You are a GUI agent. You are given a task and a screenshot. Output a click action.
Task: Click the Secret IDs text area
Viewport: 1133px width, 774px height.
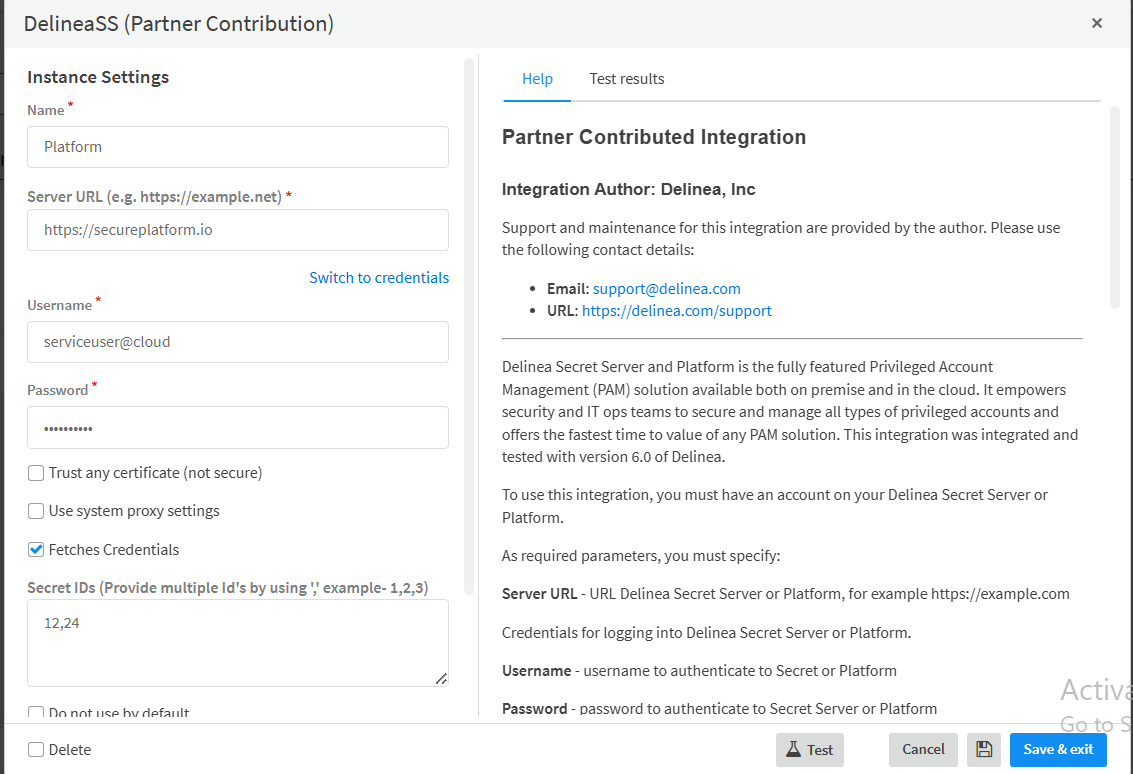tap(237, 643)
